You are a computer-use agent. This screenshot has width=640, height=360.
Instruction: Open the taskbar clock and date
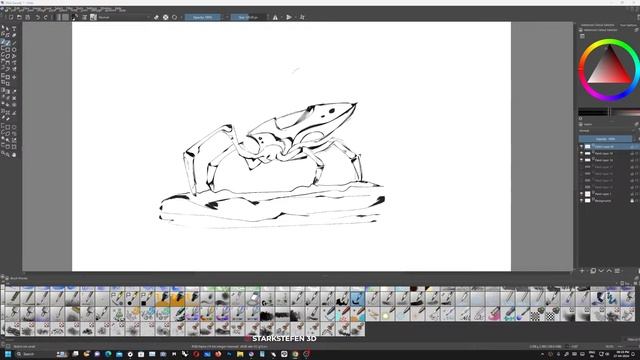tap(622, 354)
